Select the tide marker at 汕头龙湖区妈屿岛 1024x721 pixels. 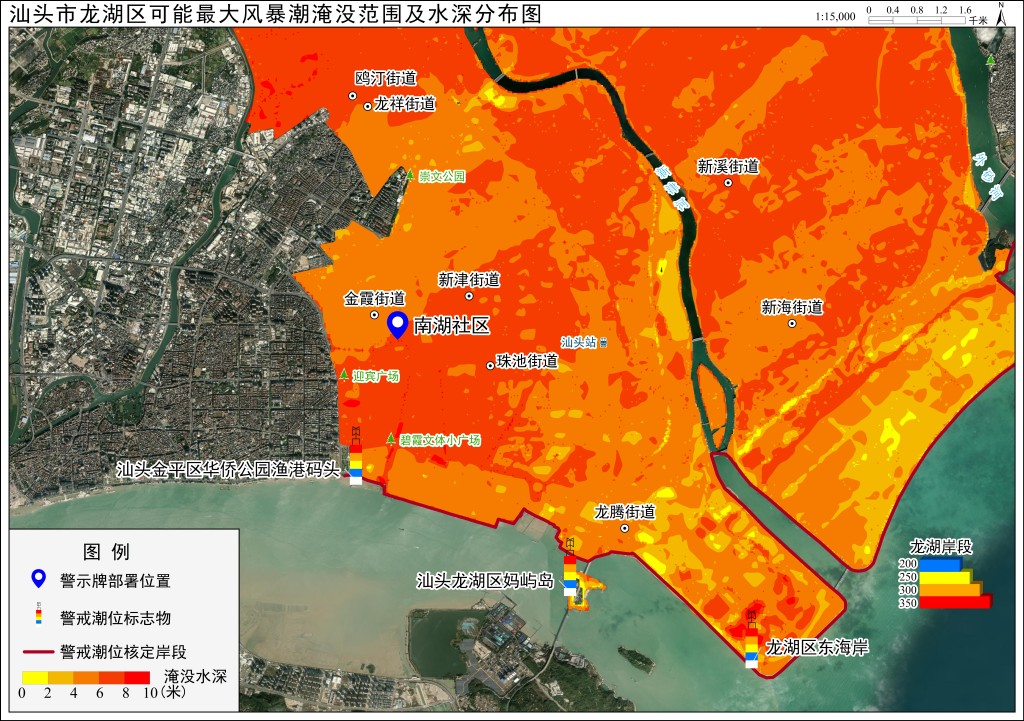tap(570, 567)
